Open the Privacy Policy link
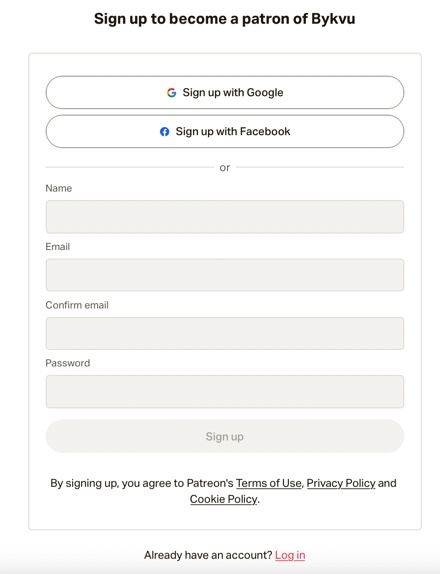Screen dimensions: 440x574 point(341,483)
